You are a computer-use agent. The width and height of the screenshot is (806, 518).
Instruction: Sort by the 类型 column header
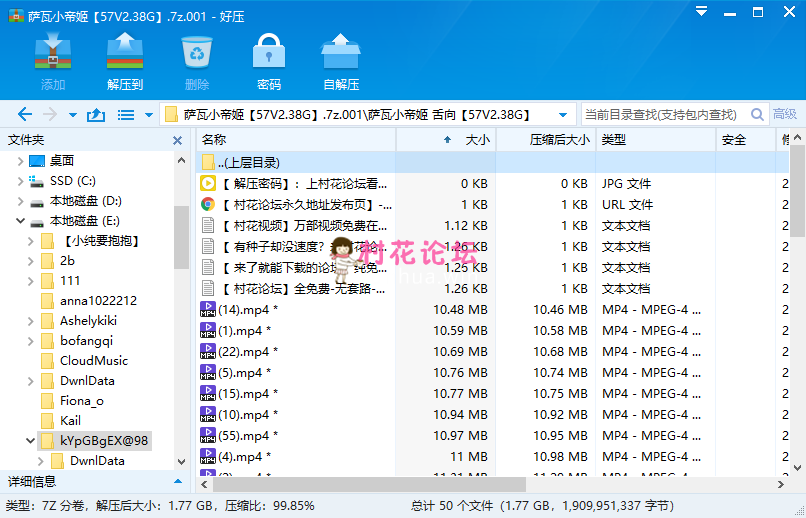(656, 140)
